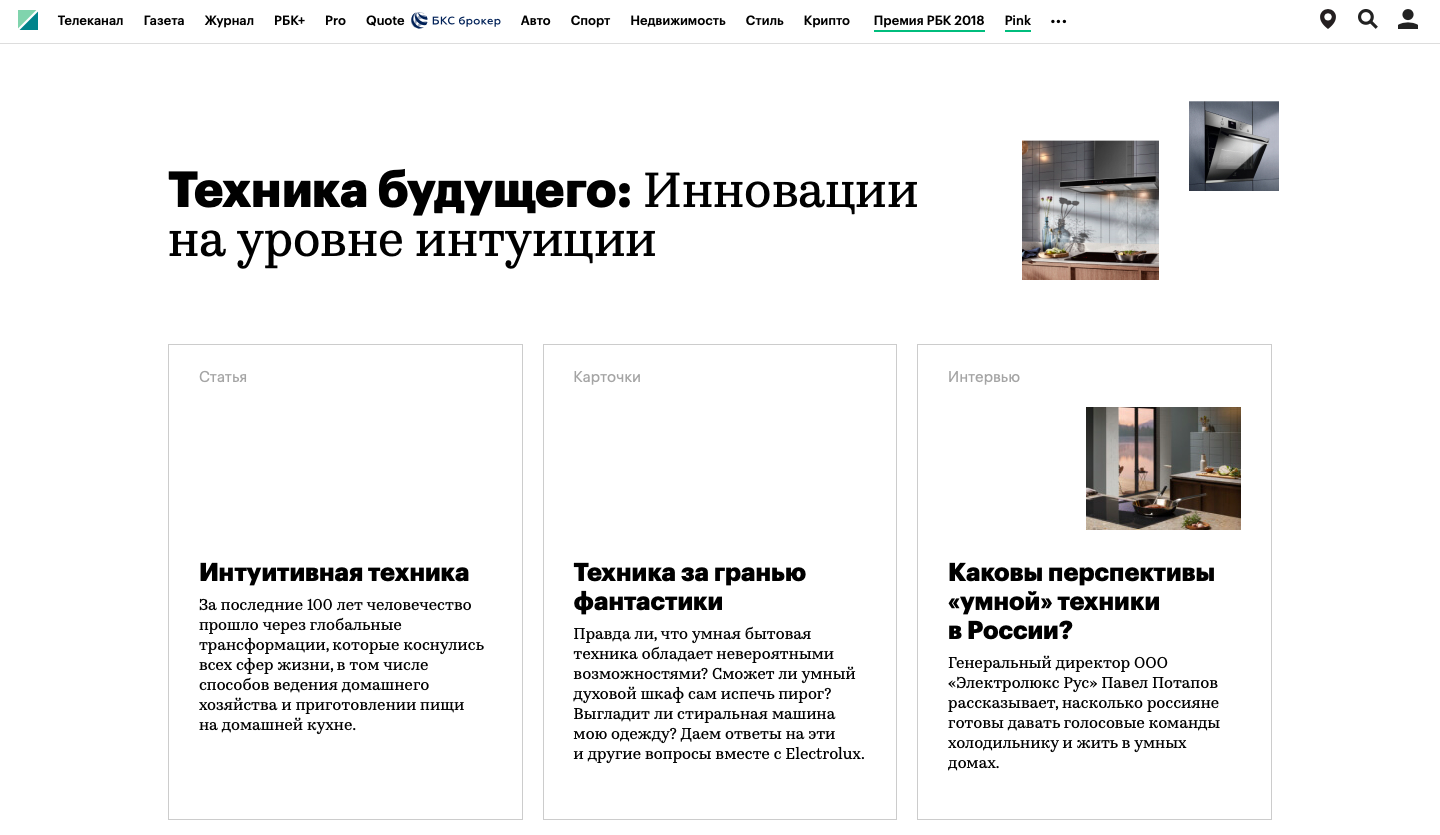Open article Интуитивная техника
Viewport: 1440px width, 835px height.
click(x=334, y=573)
